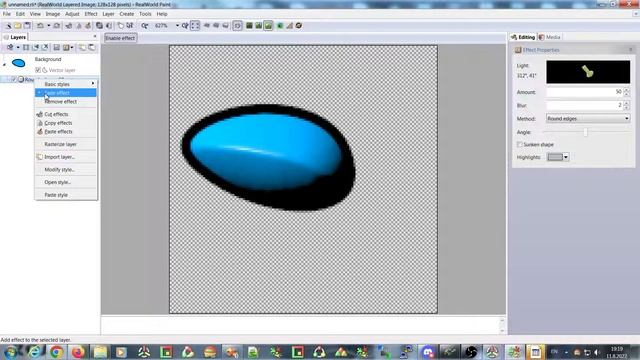
Task: Open the zoom percentage dropdown arrow
Action: coord(177,25)
